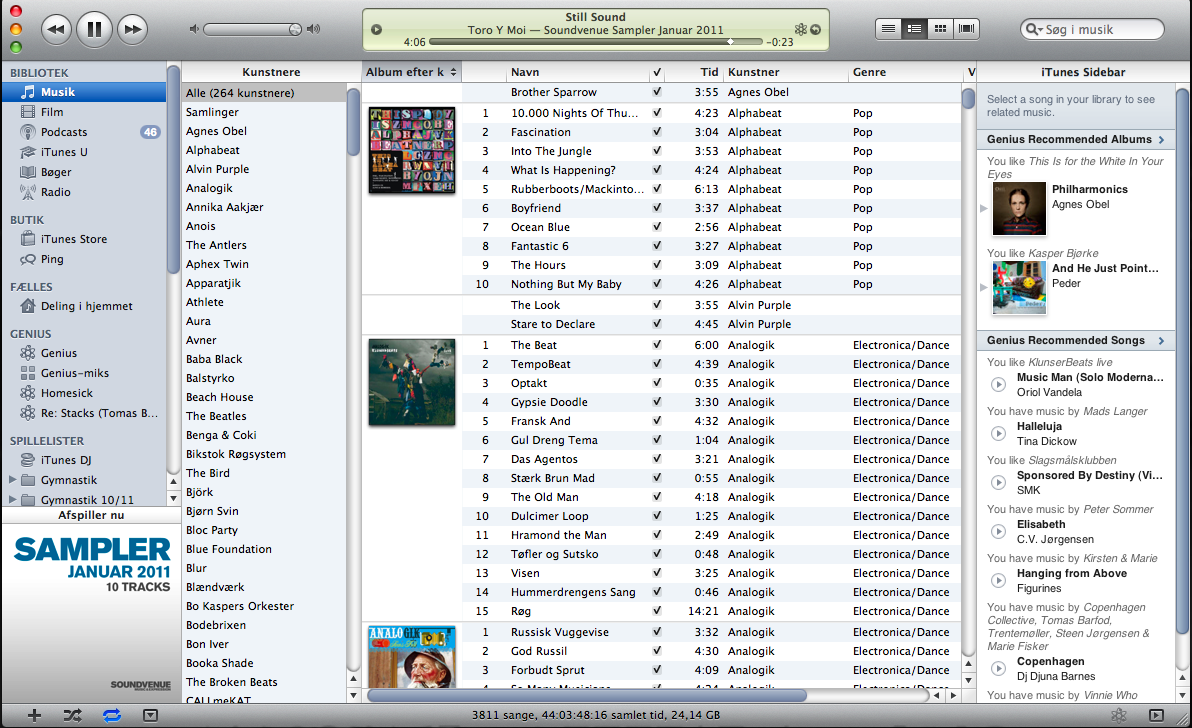Expand Genius Recommended Songs arrow
The image size is (1192, 728).
pyautogui.click(x=1162, y=340)
